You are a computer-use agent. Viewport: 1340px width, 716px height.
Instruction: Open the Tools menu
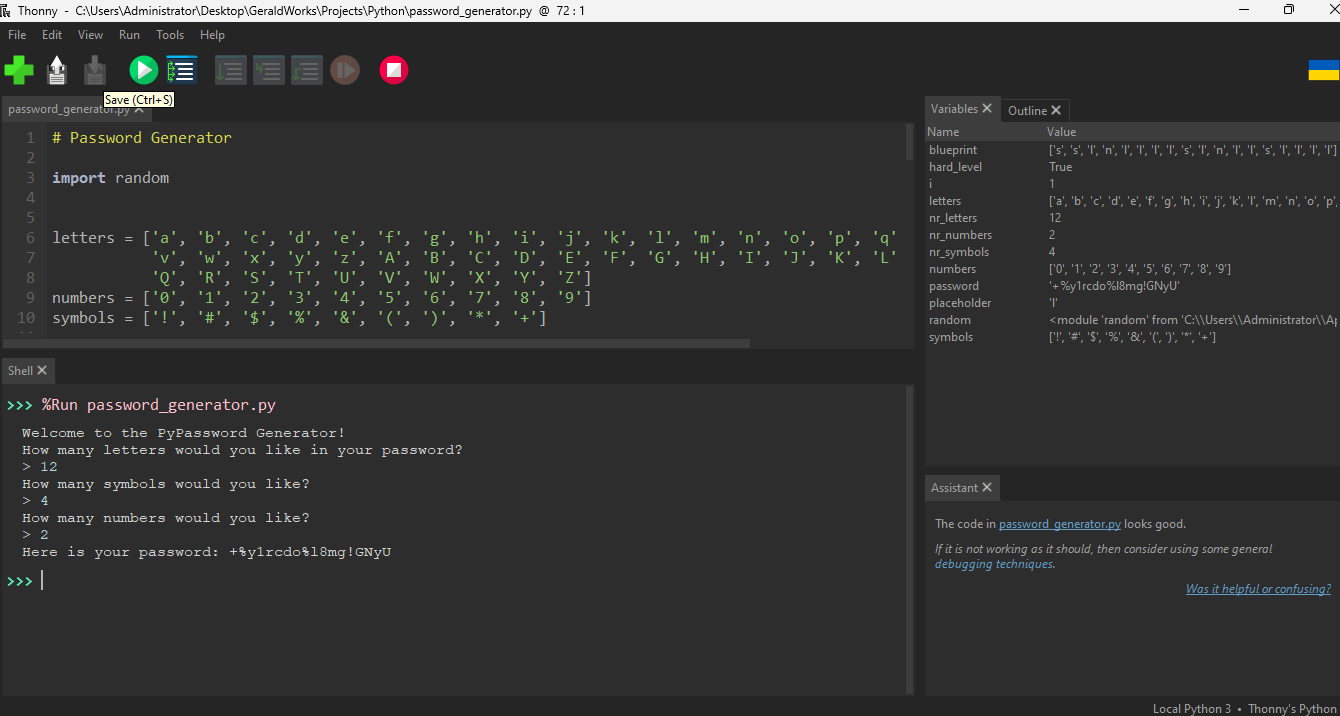coord(170,34)
